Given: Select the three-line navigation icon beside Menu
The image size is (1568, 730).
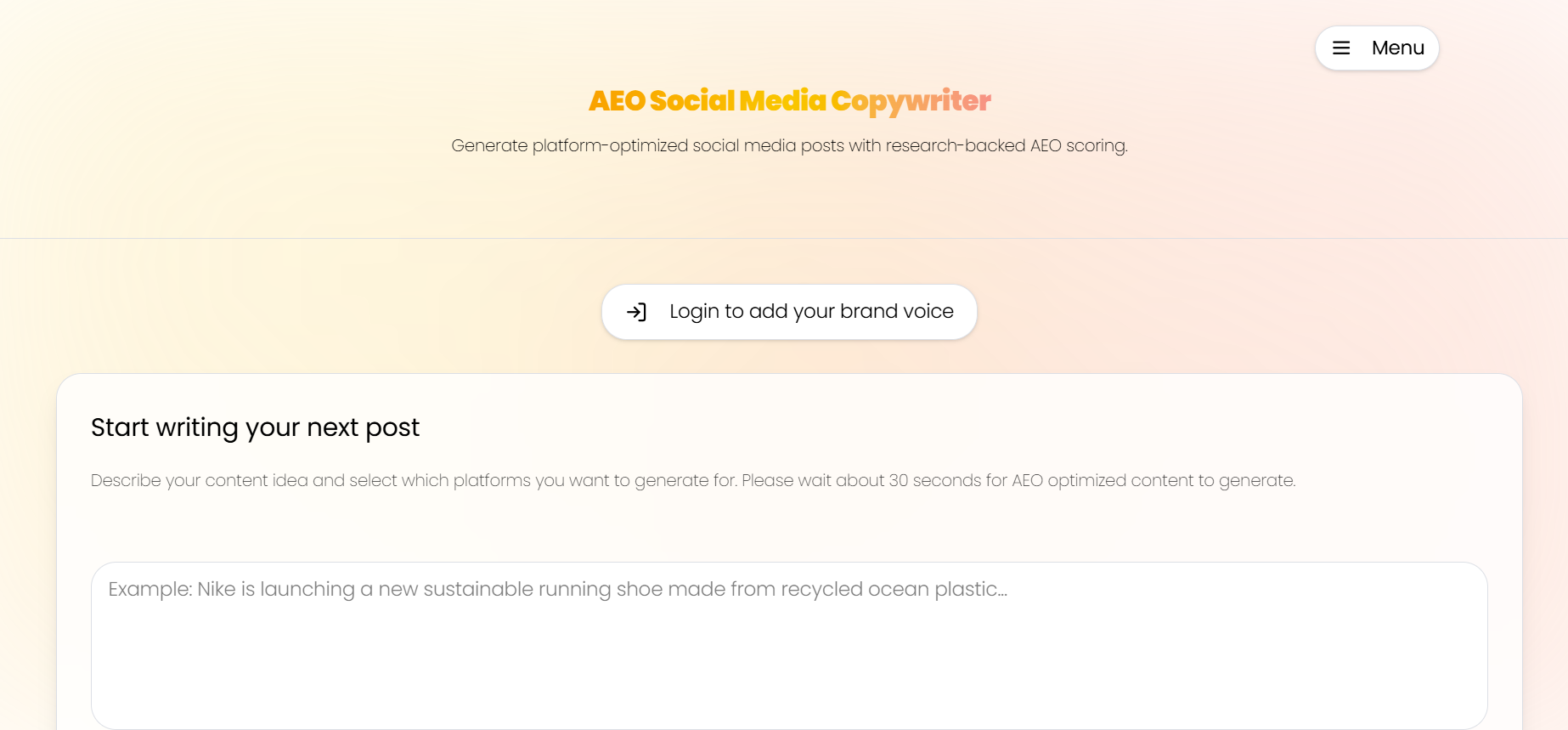Looking at the screenshot, I should 1340,48.
